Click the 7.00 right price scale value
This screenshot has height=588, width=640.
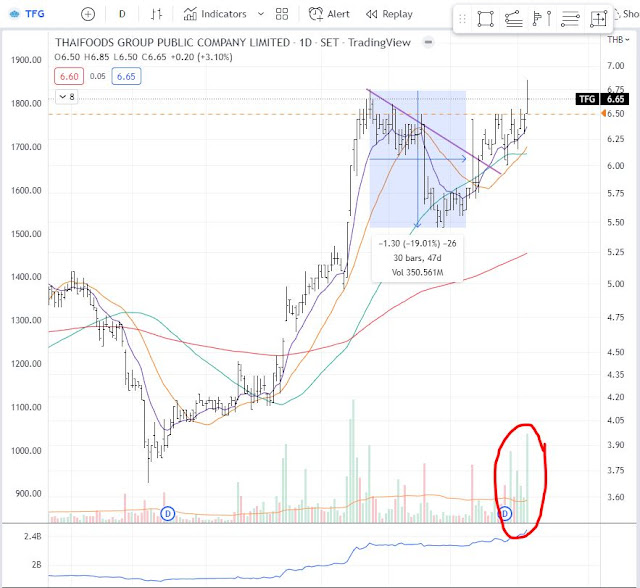(616, 65)
